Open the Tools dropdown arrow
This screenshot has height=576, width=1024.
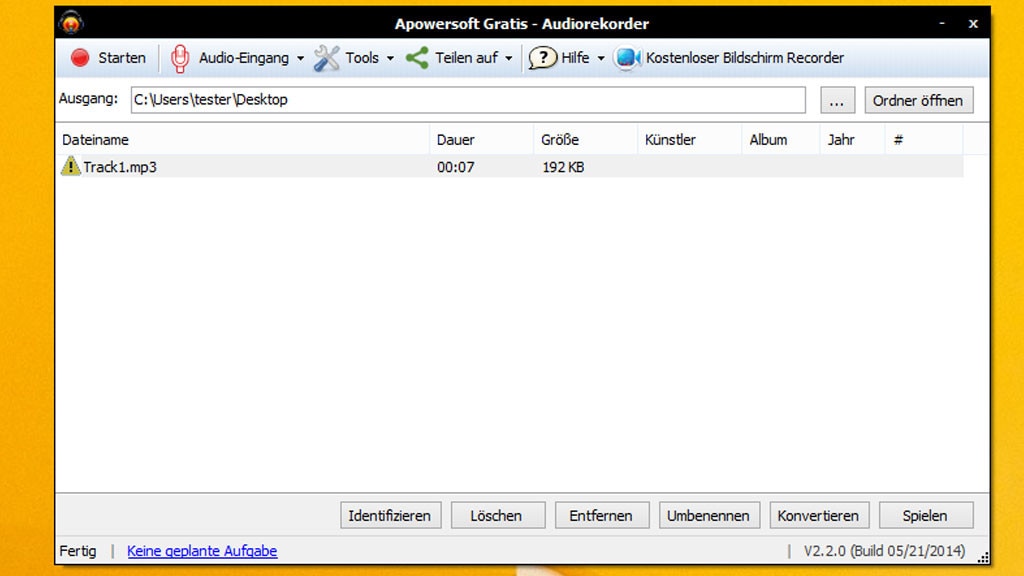390,58
